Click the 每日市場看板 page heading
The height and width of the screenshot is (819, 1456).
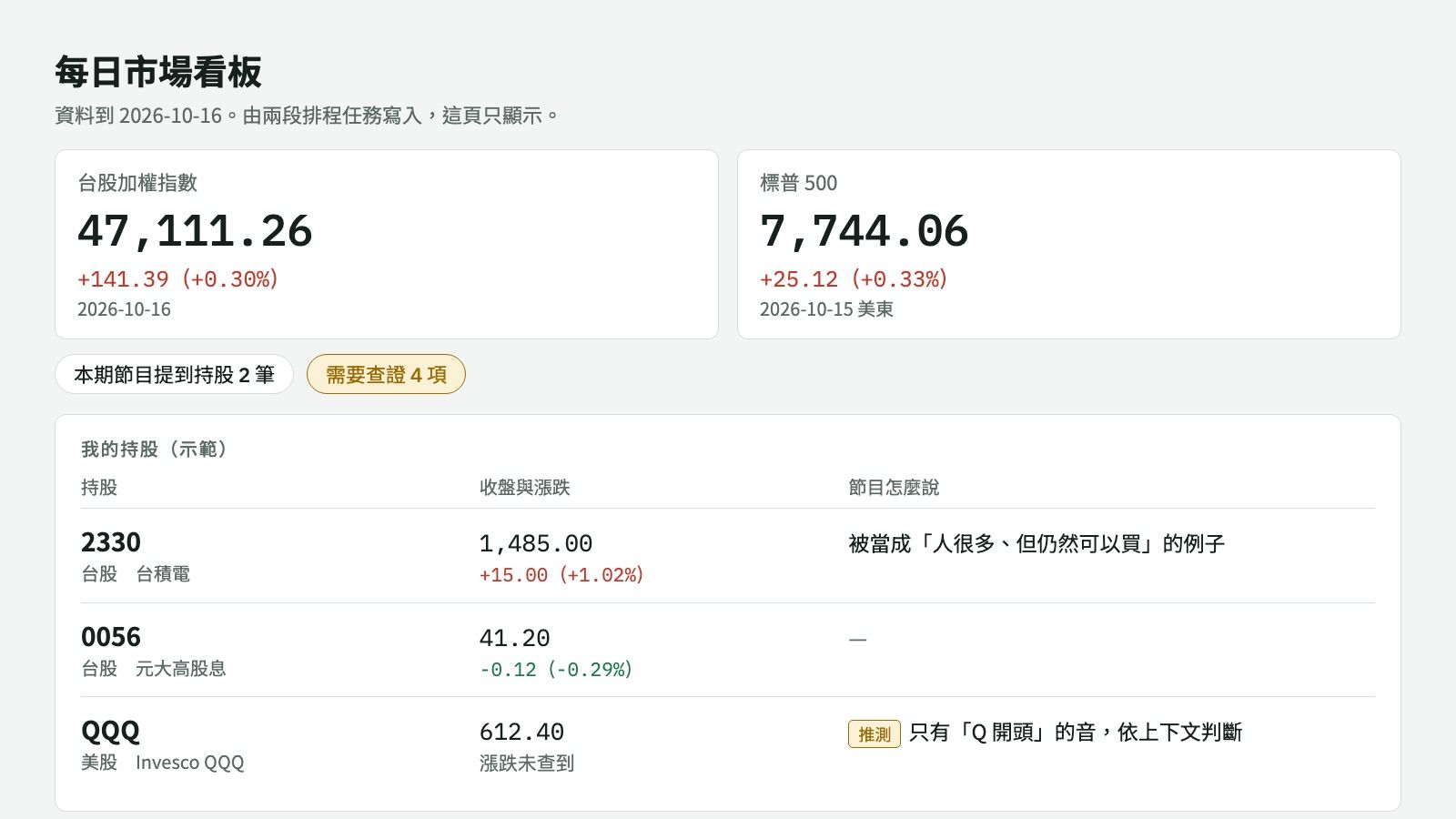coord(158,72)
